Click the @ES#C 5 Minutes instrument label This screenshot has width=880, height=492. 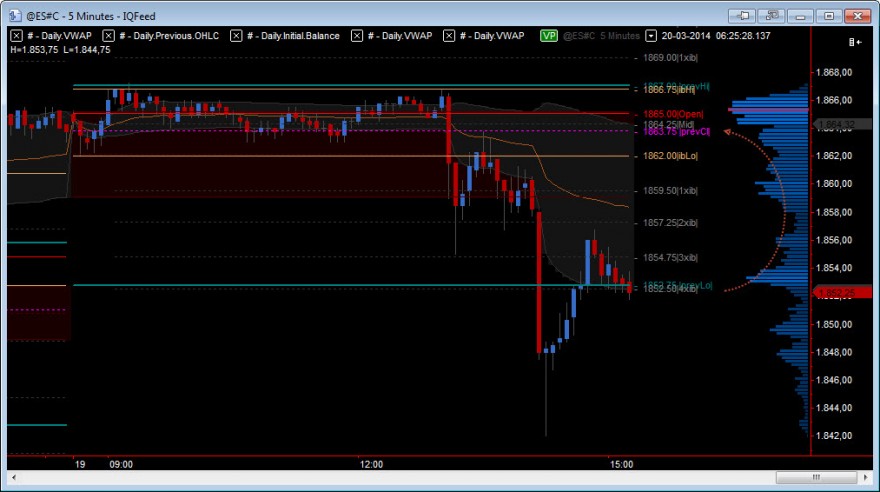click(x=601, y=35)
